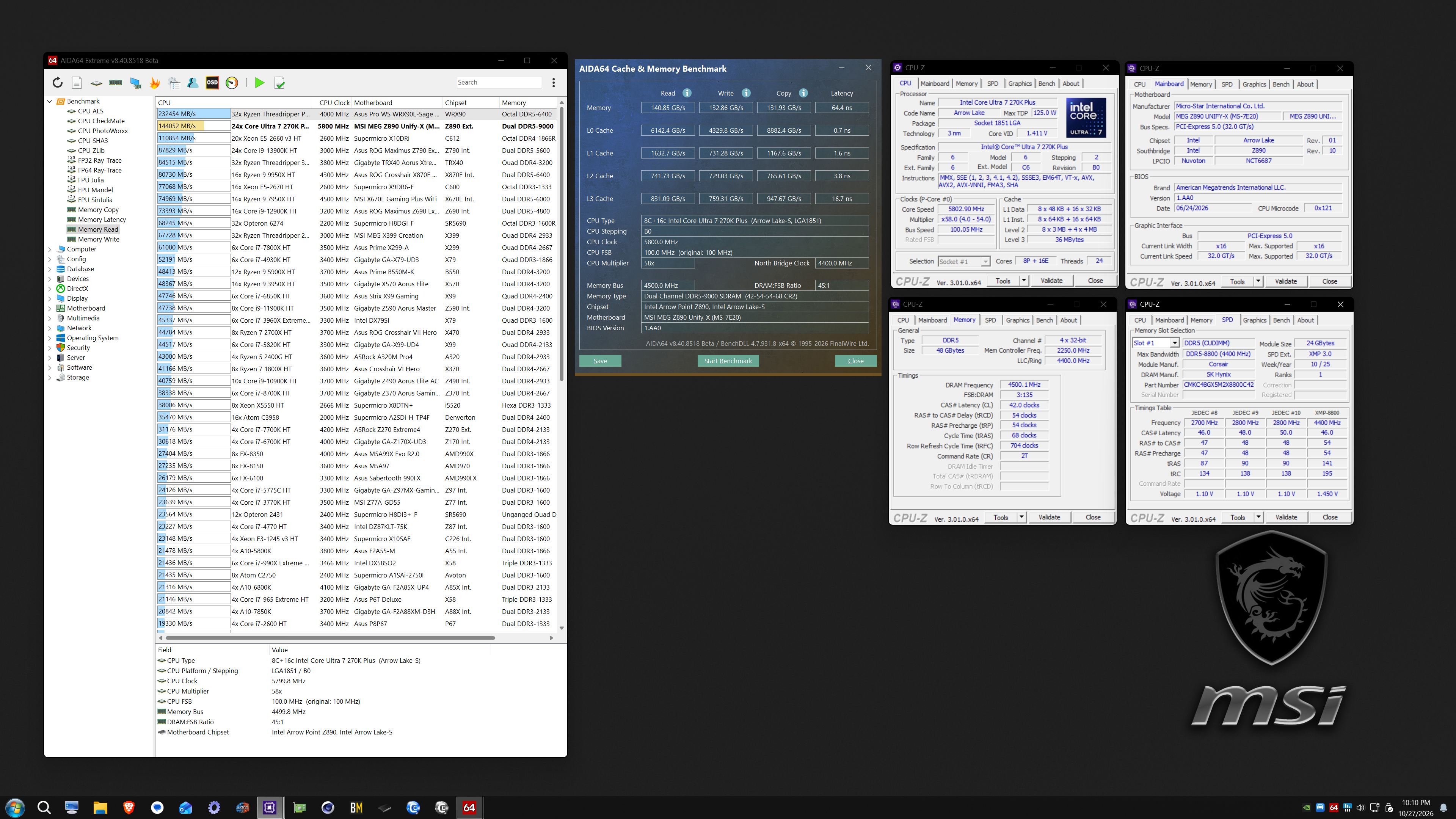Image resolution: width=1456 pixels, height=819 pixels.
Task: Switch to the Bench tab in CPU-Z CPU window
Action: pos(1046,84)
